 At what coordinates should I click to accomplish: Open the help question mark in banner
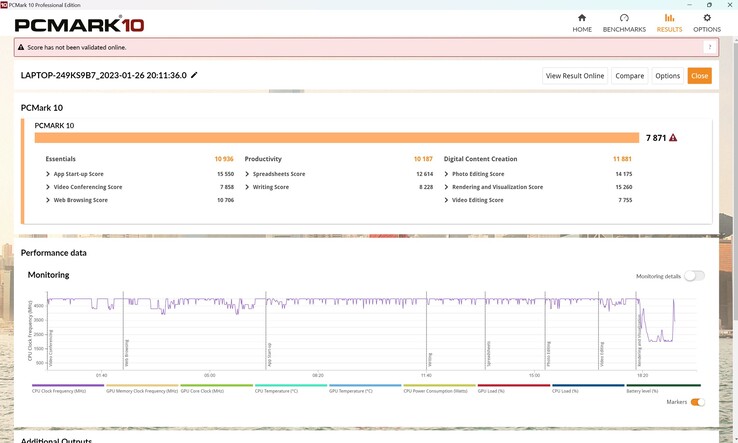710,47
